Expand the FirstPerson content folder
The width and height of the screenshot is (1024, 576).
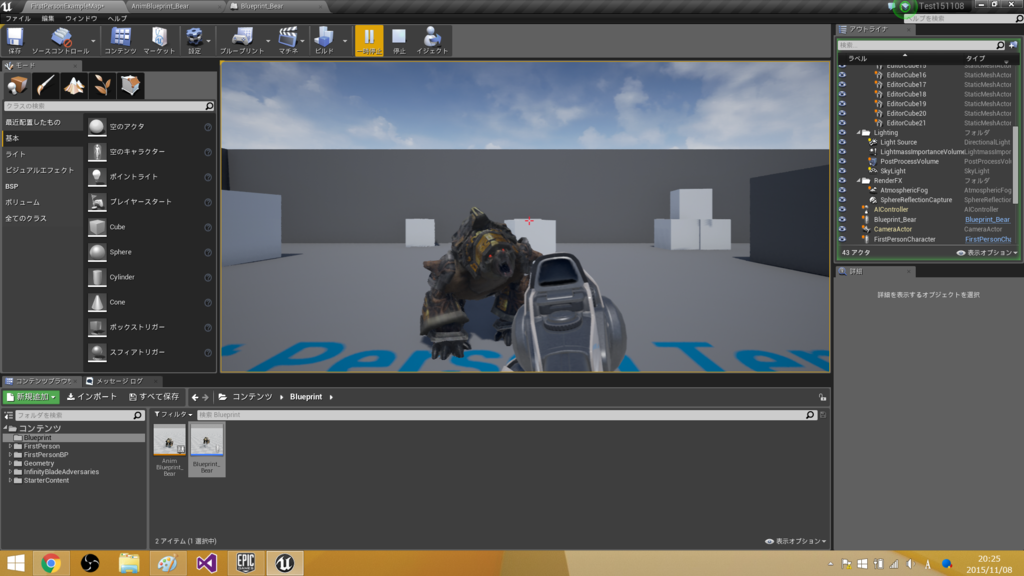click(10, 446)
